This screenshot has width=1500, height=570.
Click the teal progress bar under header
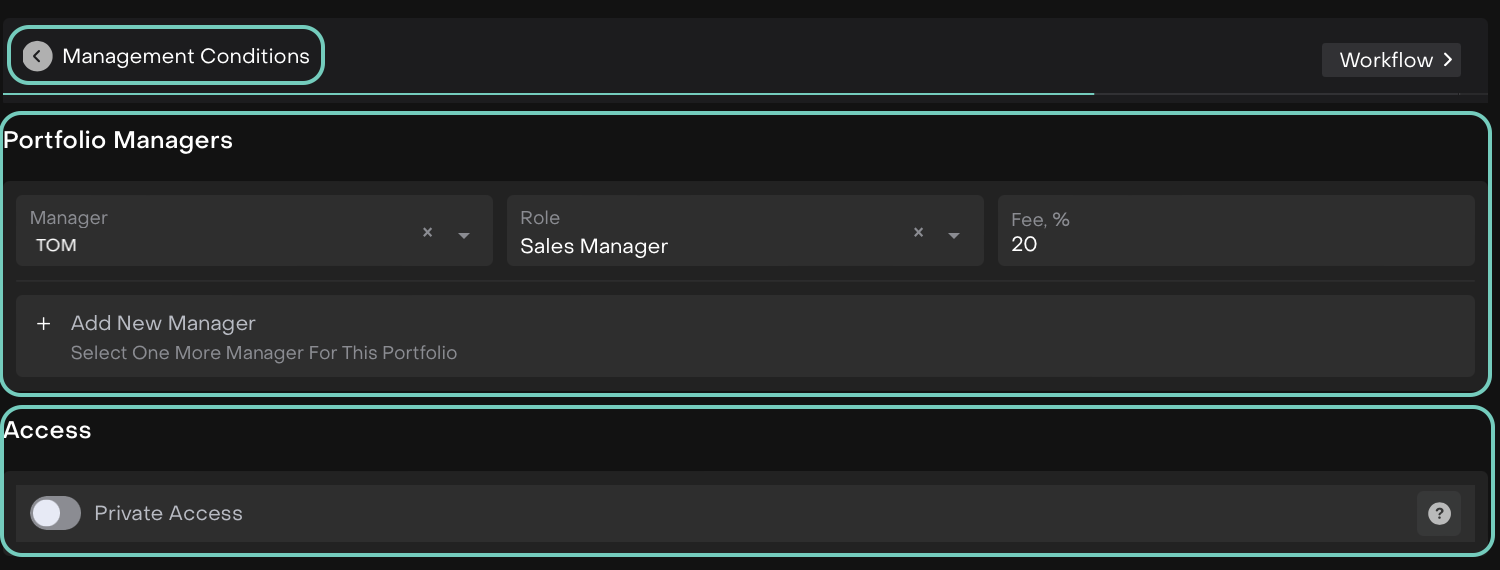tap(548, 94)
